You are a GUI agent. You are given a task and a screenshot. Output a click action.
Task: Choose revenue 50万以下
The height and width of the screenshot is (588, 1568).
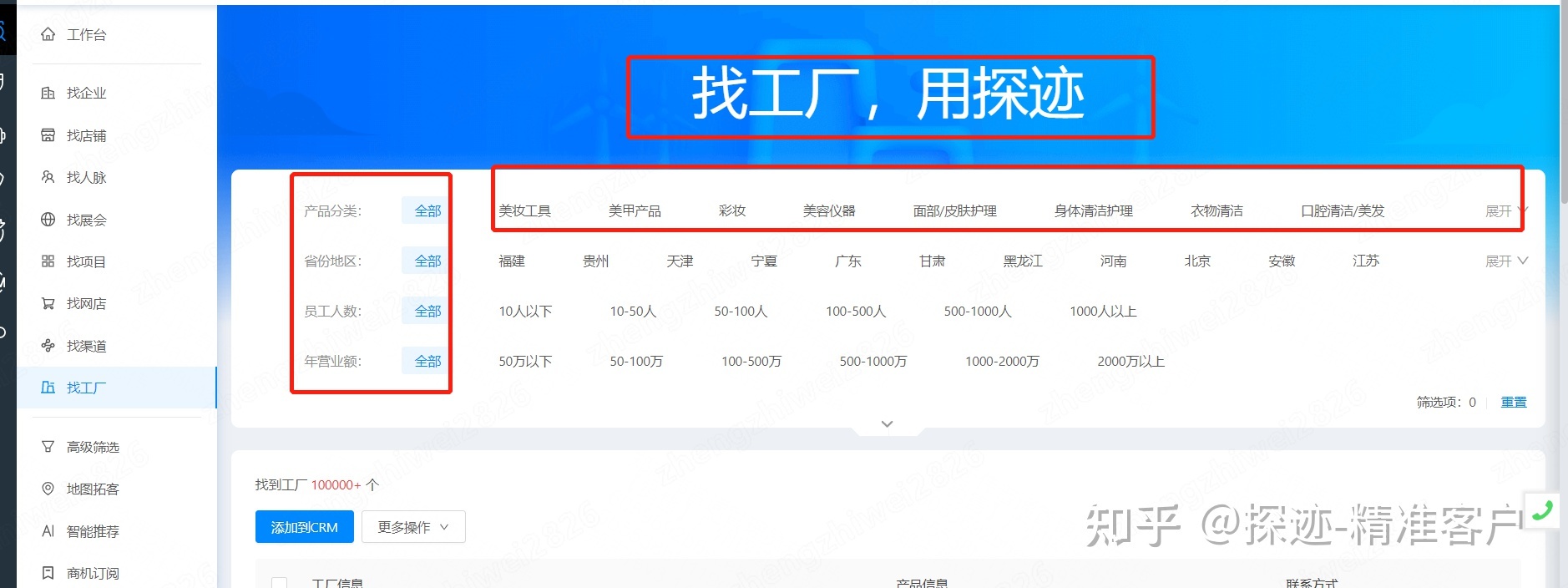click(525, 362)
